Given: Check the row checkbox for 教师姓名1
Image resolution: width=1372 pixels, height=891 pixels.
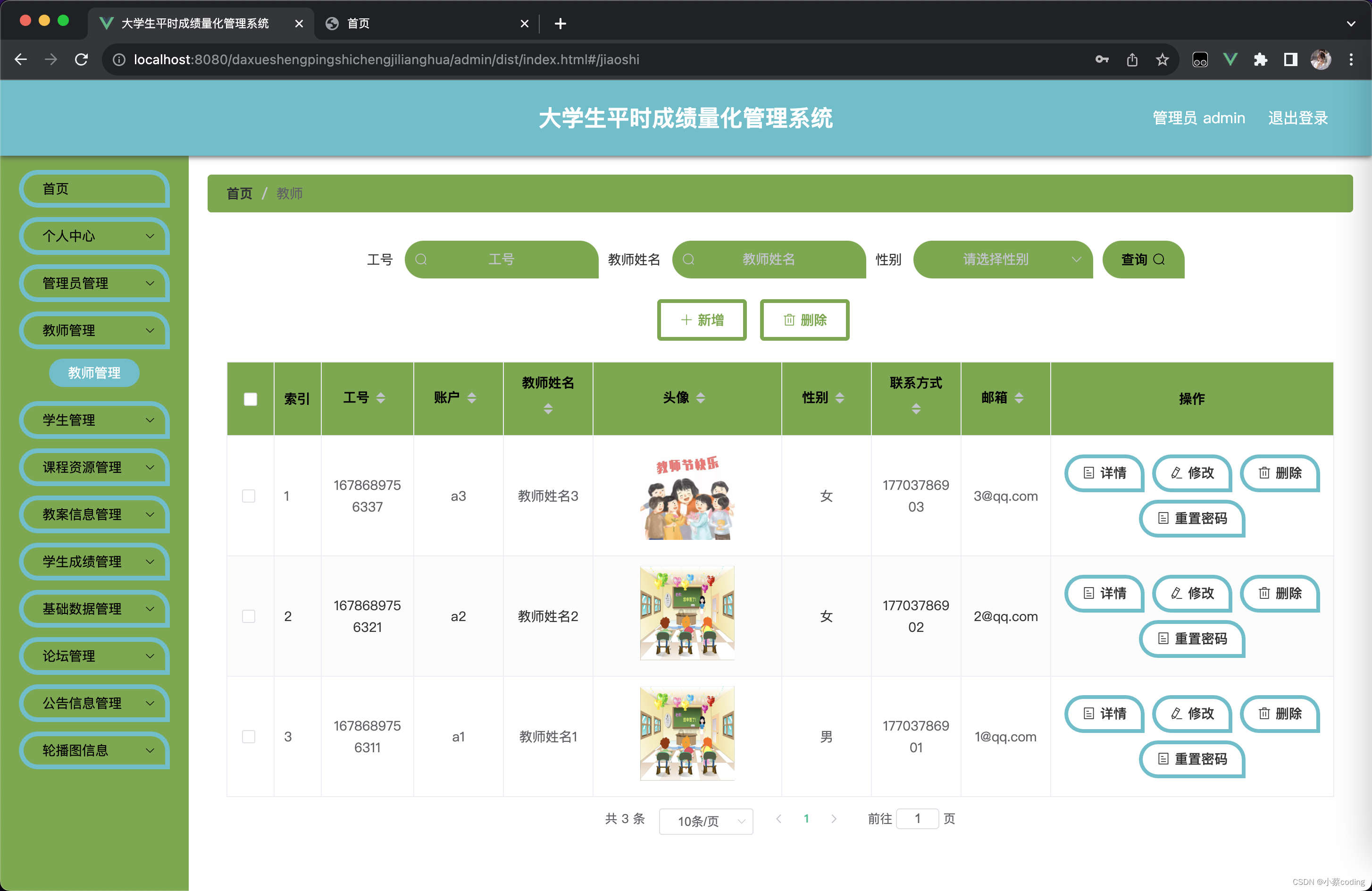Looking at the screenshot, I should [249, 737].
